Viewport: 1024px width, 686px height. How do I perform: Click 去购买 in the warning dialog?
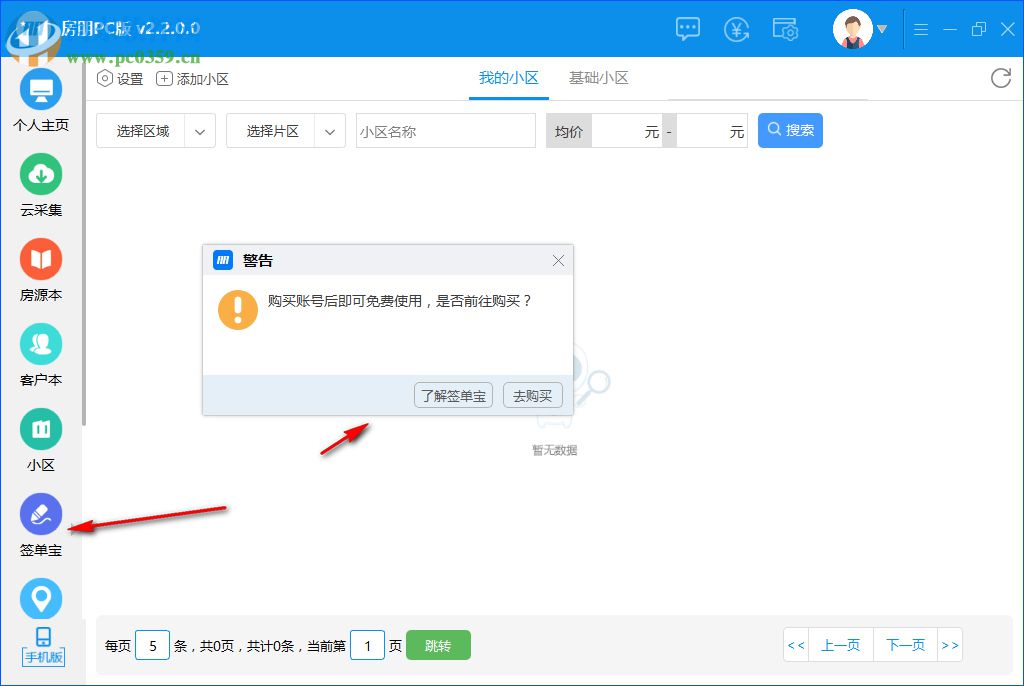533,395
